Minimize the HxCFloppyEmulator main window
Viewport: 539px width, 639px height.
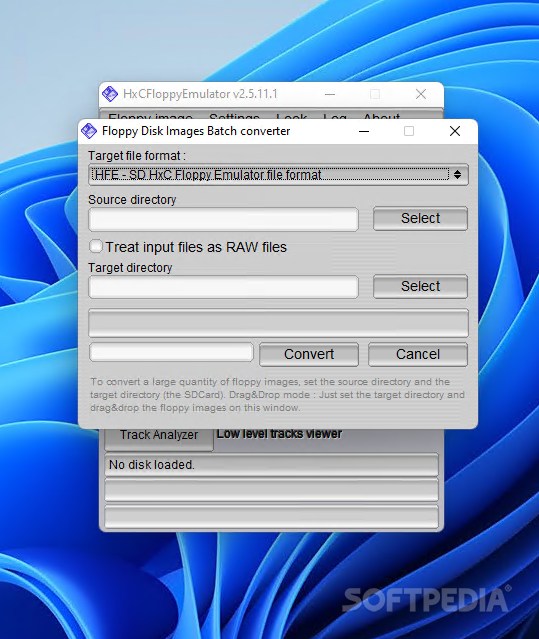tap(330, 94)
